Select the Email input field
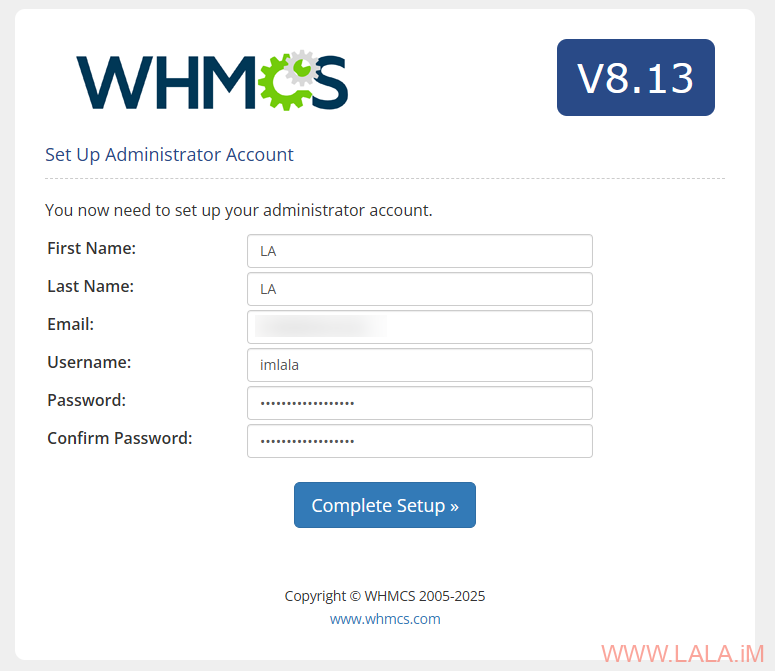Screen dimensions: 775x671 [x=420, y=327]
